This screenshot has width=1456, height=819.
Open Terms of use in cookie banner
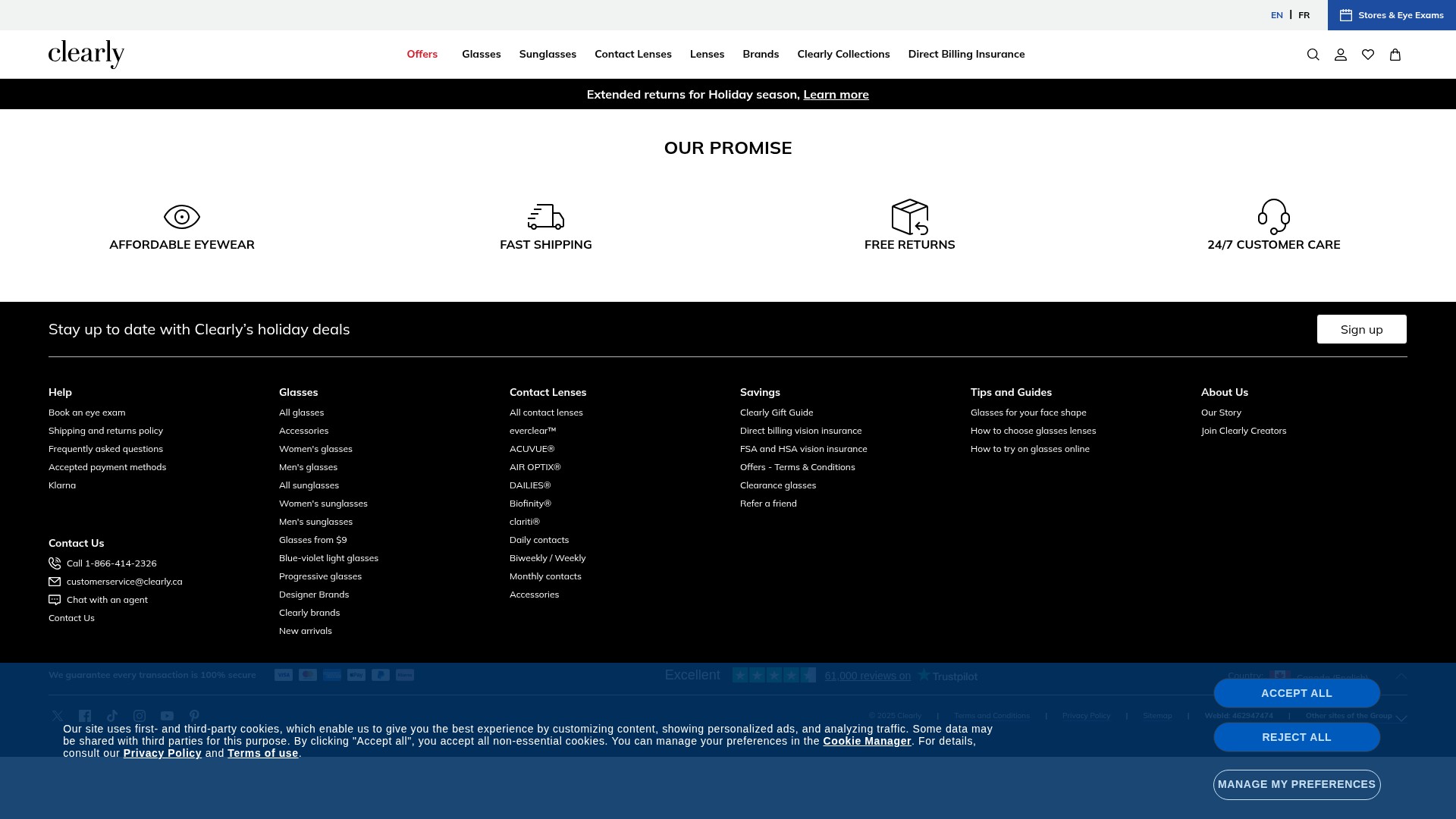click(x=262, y=754)
